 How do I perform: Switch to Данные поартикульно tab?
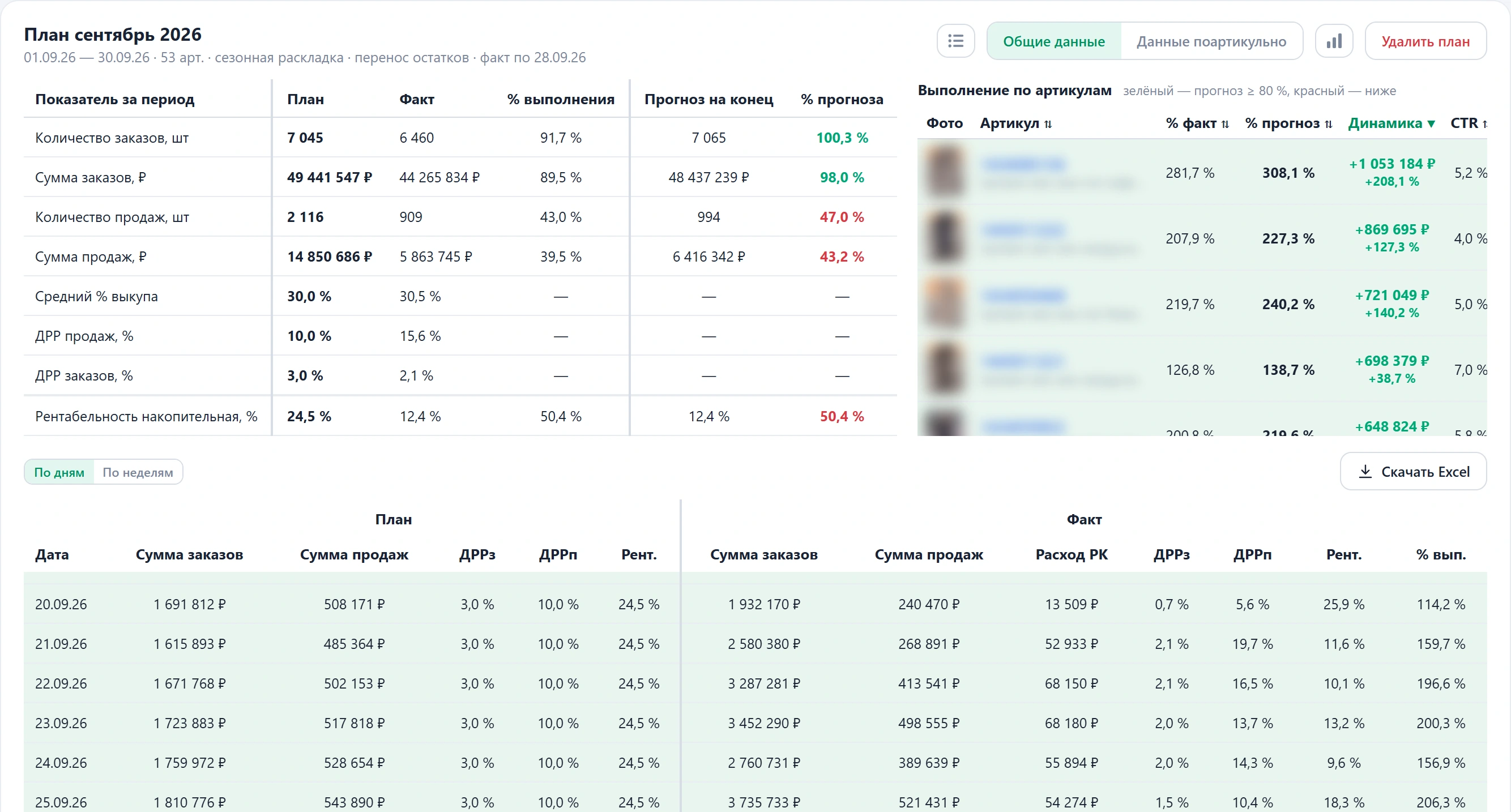pyautogui.click(x=1211, y=41)
